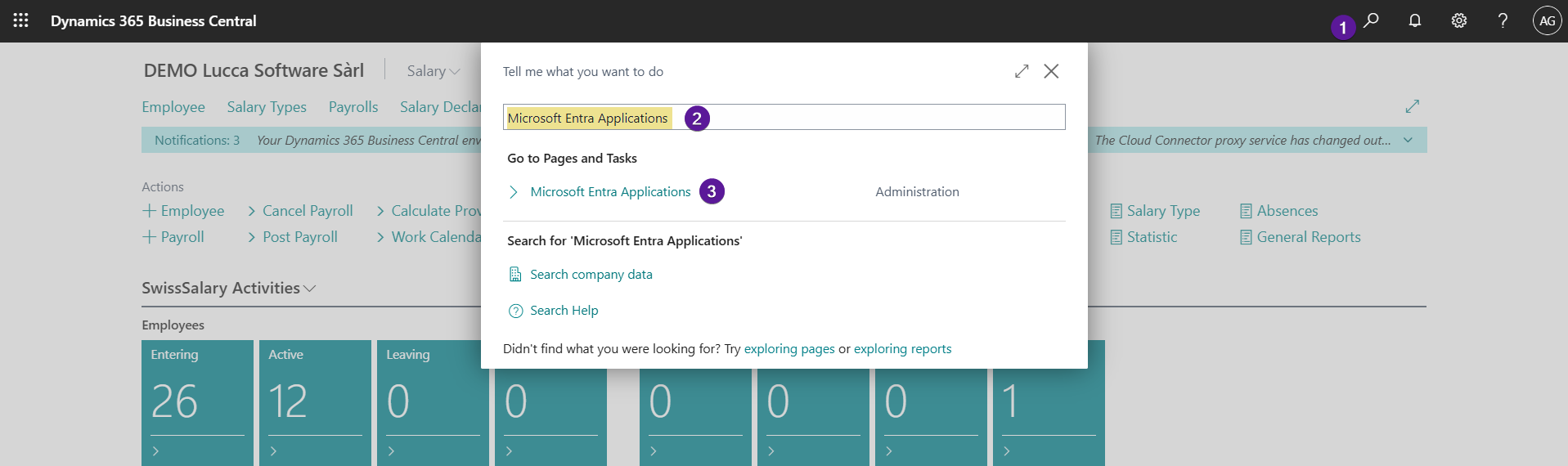1568x466 pixels.
Task: Click the chevron on the Leaving tile
Action: (391, 451)
